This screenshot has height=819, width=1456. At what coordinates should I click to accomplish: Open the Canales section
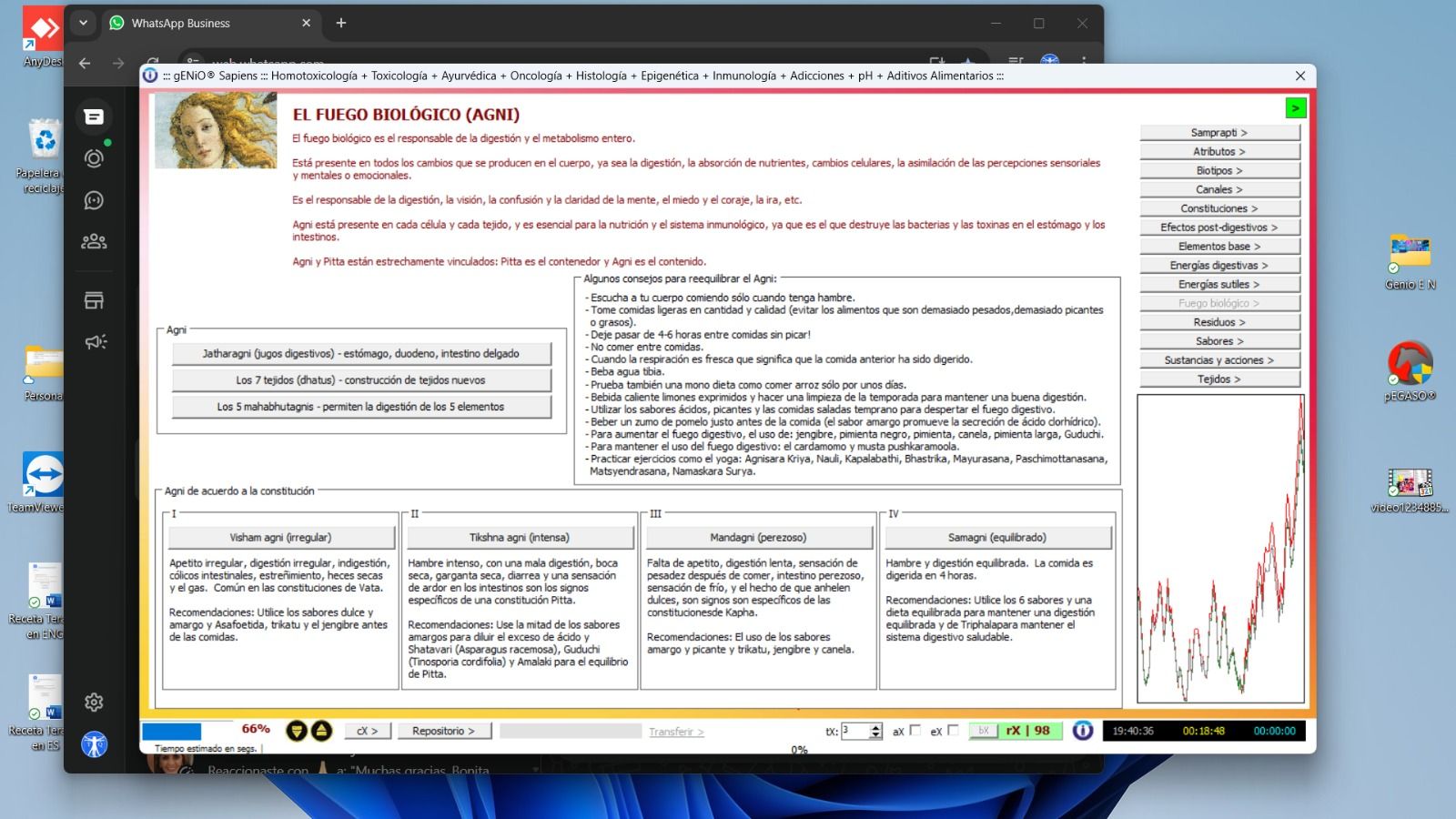coord(1219,189)
